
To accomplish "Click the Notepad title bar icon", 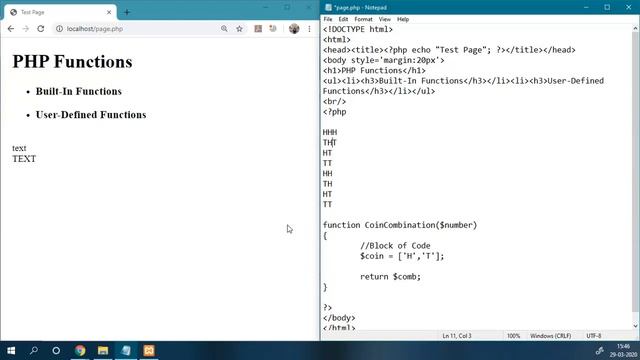I will (x=329, y=7).
